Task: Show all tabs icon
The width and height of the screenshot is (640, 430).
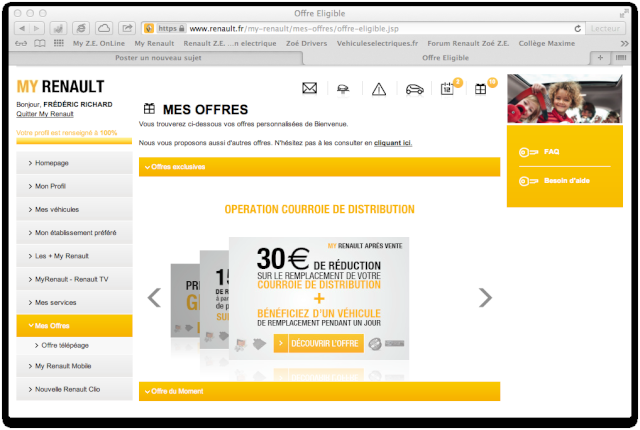Action: (621, 58)
